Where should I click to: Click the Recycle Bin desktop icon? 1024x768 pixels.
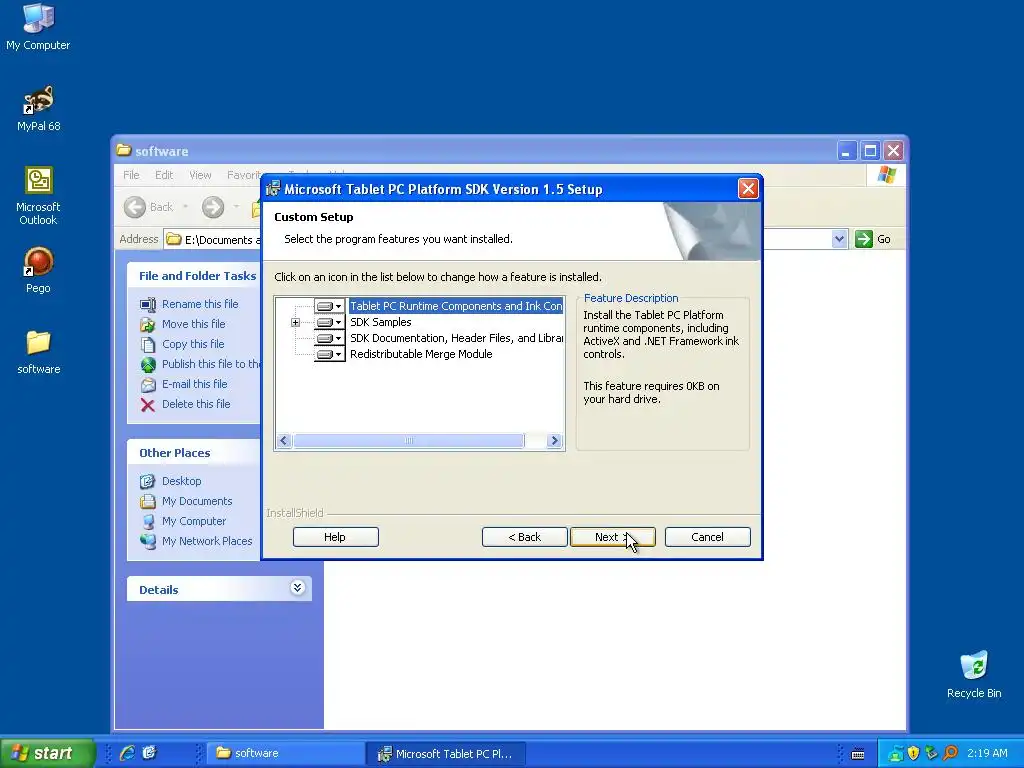pos(974,675)
